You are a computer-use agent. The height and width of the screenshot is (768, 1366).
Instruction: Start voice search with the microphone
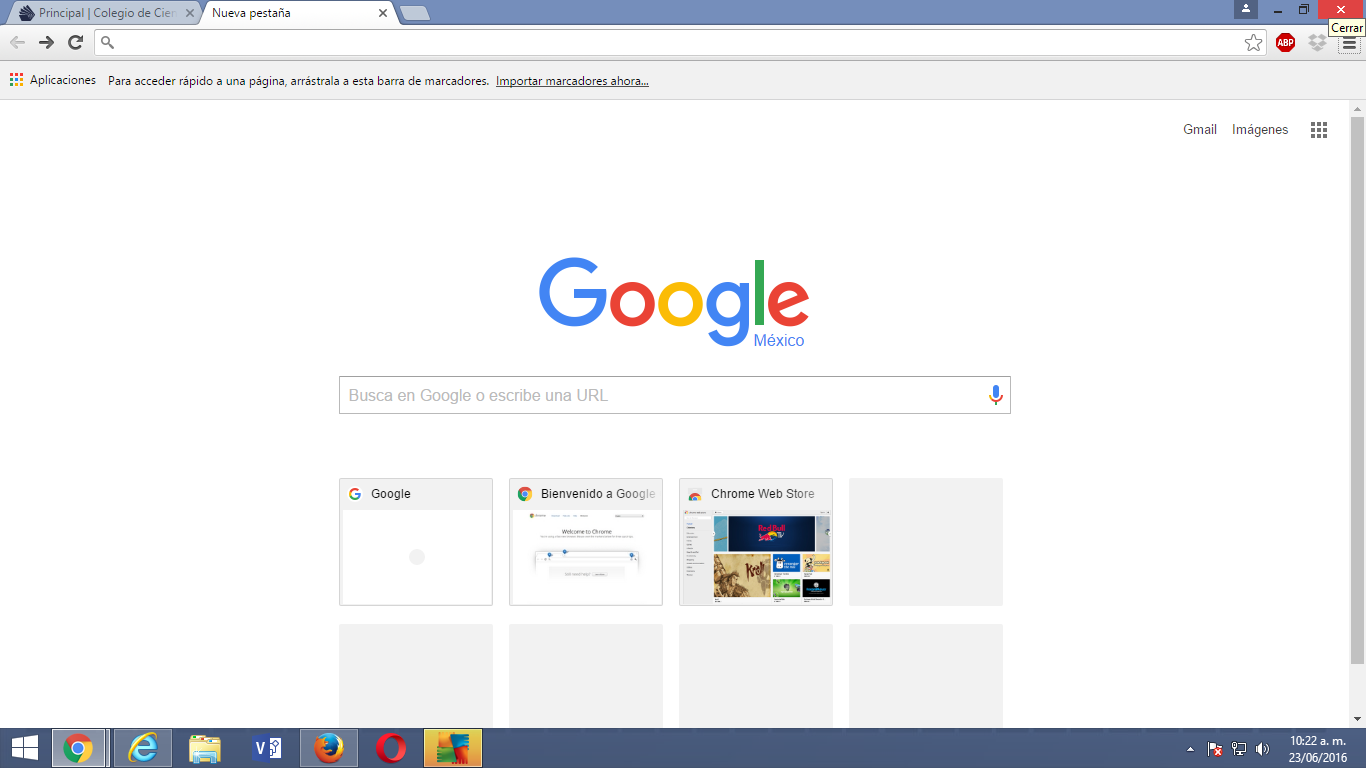pyautogui.click(x=995, y=395)
